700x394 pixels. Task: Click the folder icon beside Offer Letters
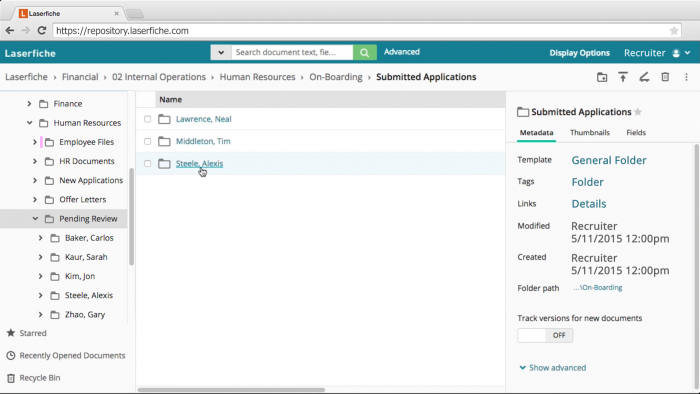50,200
